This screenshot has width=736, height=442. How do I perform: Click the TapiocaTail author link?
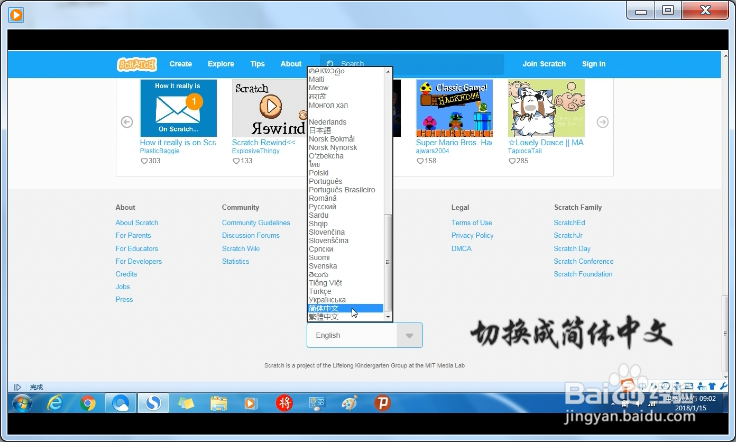(525, 151)
